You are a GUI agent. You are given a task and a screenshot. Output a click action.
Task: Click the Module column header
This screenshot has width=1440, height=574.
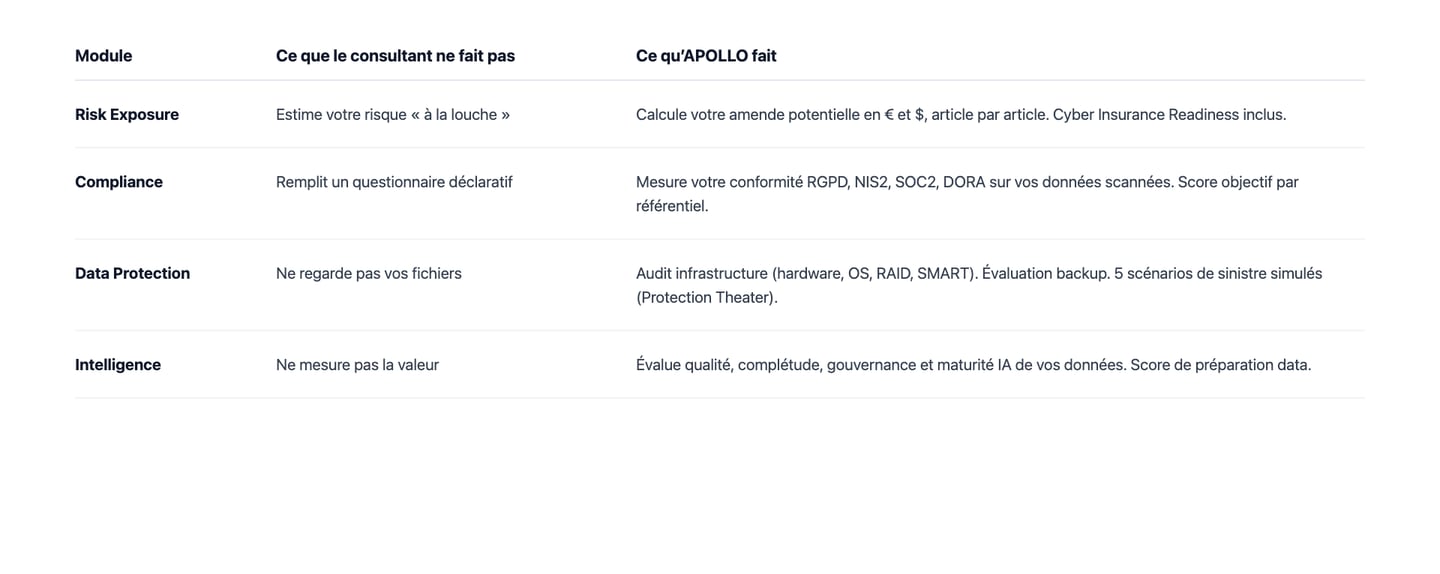click(x=103, y=56)
